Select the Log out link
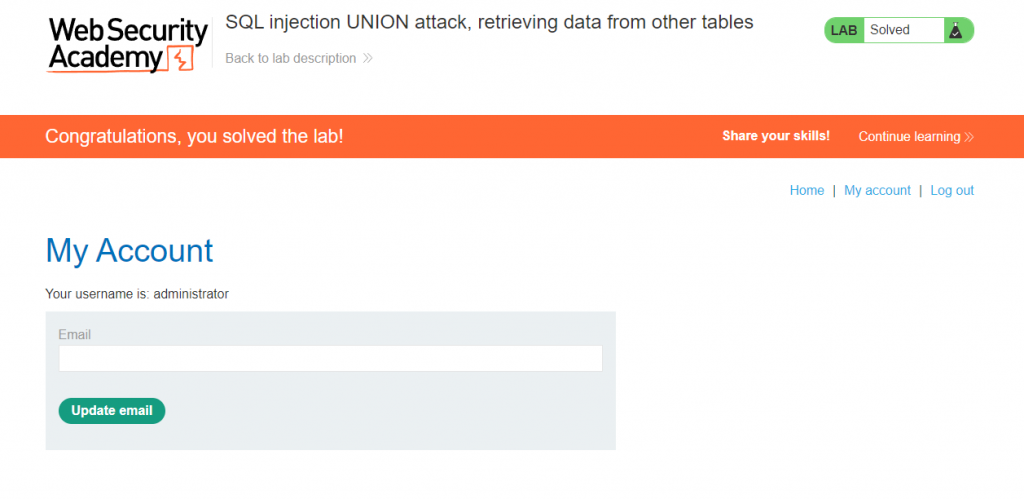 point(952,190)
